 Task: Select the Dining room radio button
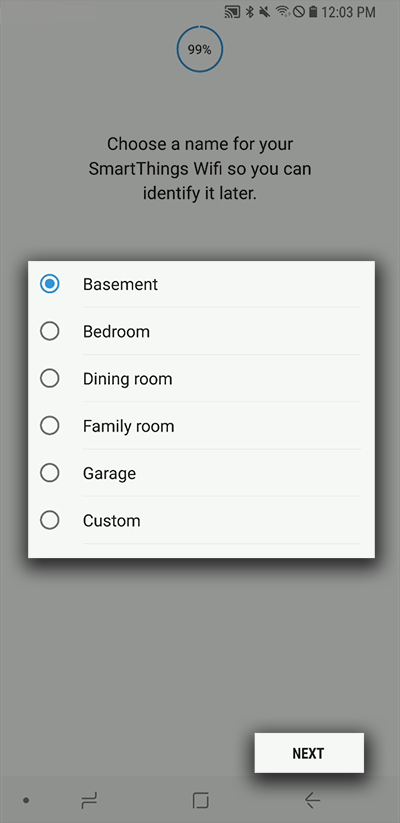pyautogui.click(x=50, y=378)
